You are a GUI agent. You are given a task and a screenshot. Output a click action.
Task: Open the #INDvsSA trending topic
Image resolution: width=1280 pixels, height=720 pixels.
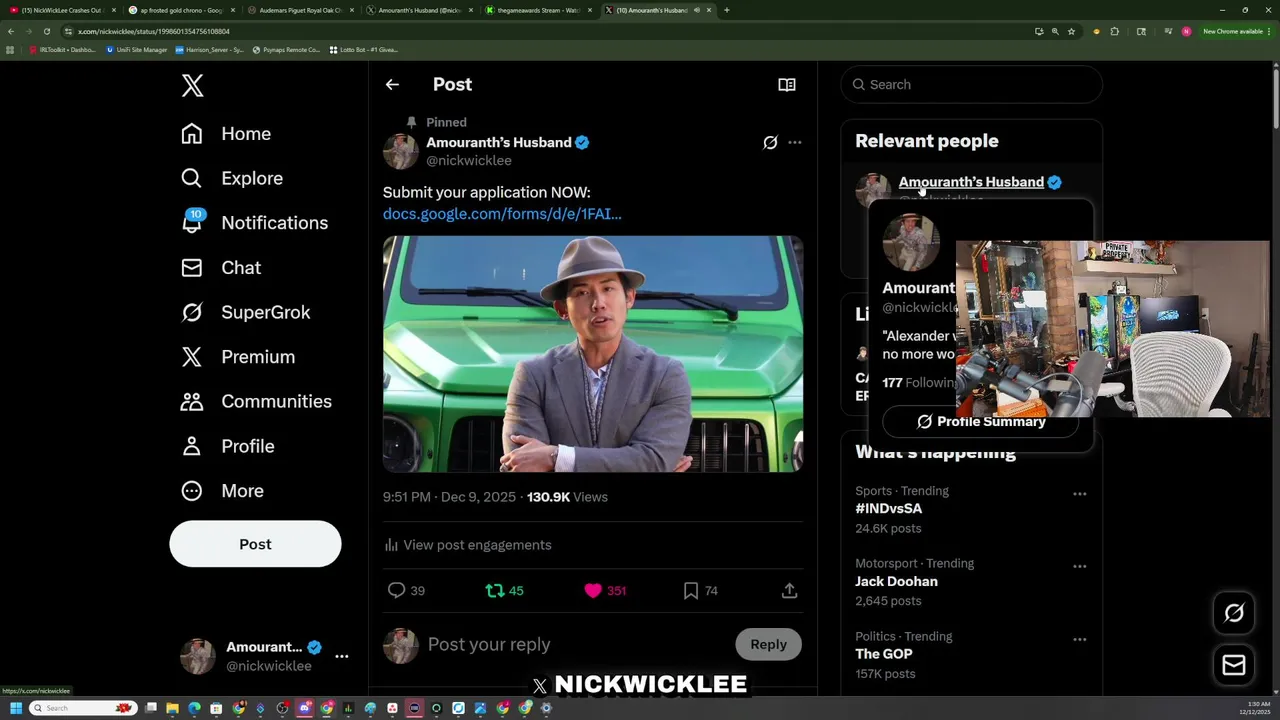tap(889, 509)
